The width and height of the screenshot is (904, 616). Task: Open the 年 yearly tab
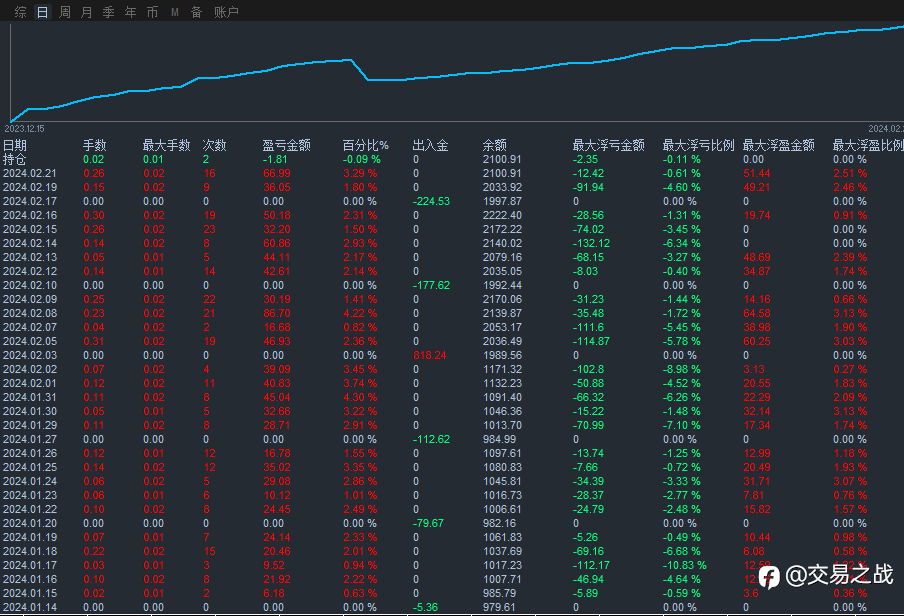[130, 12]
